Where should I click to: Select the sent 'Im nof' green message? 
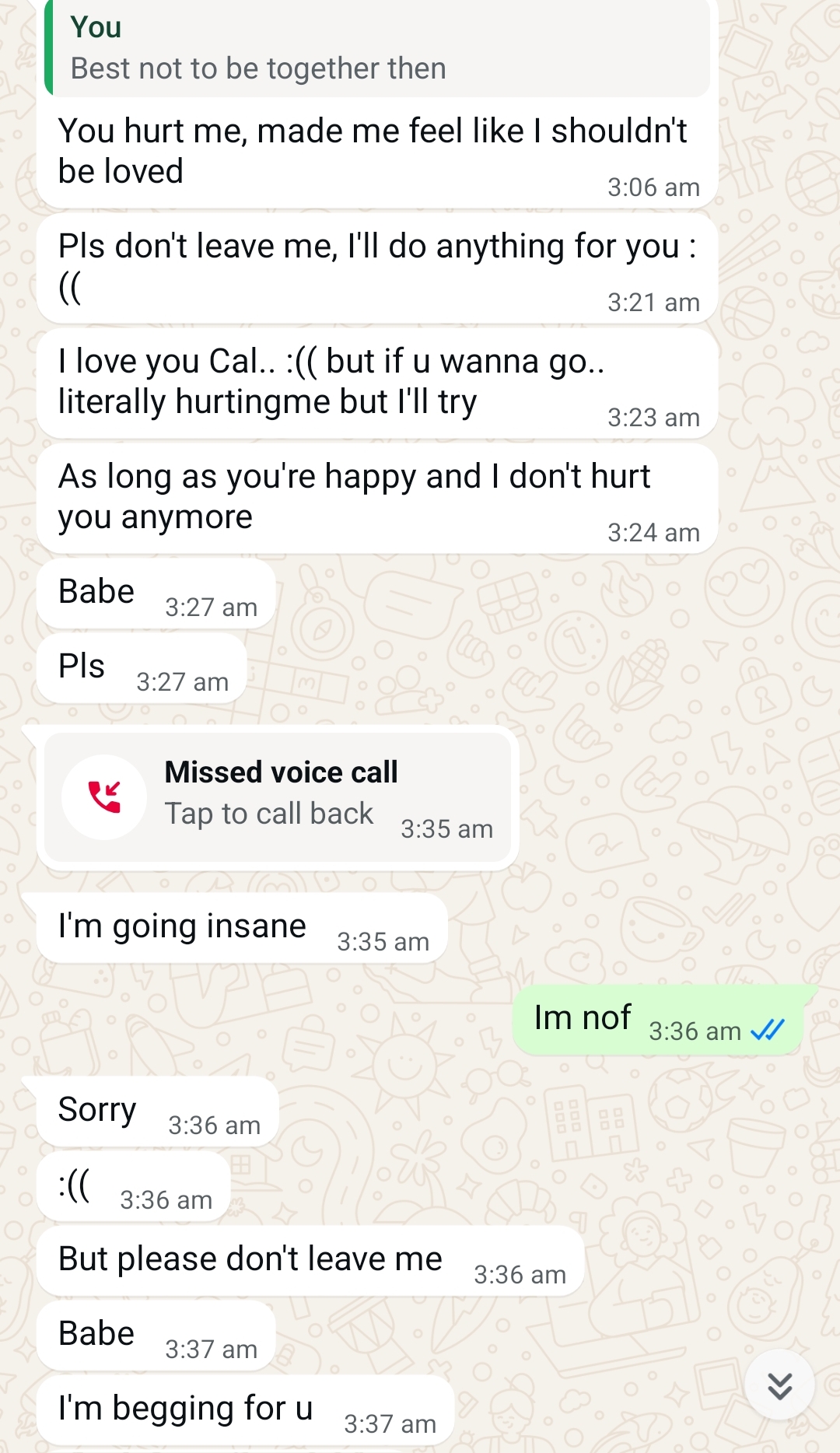click(x=658, y=1020)
